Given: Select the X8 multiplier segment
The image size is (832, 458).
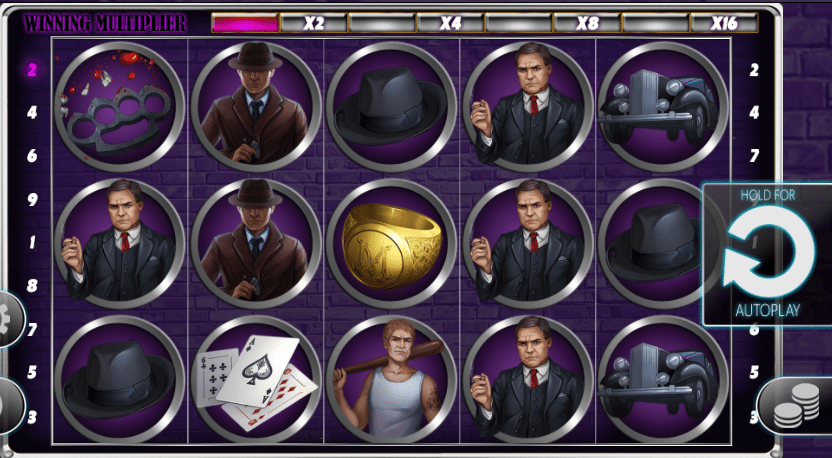Looking at the screenshot, I should [587, 23].
